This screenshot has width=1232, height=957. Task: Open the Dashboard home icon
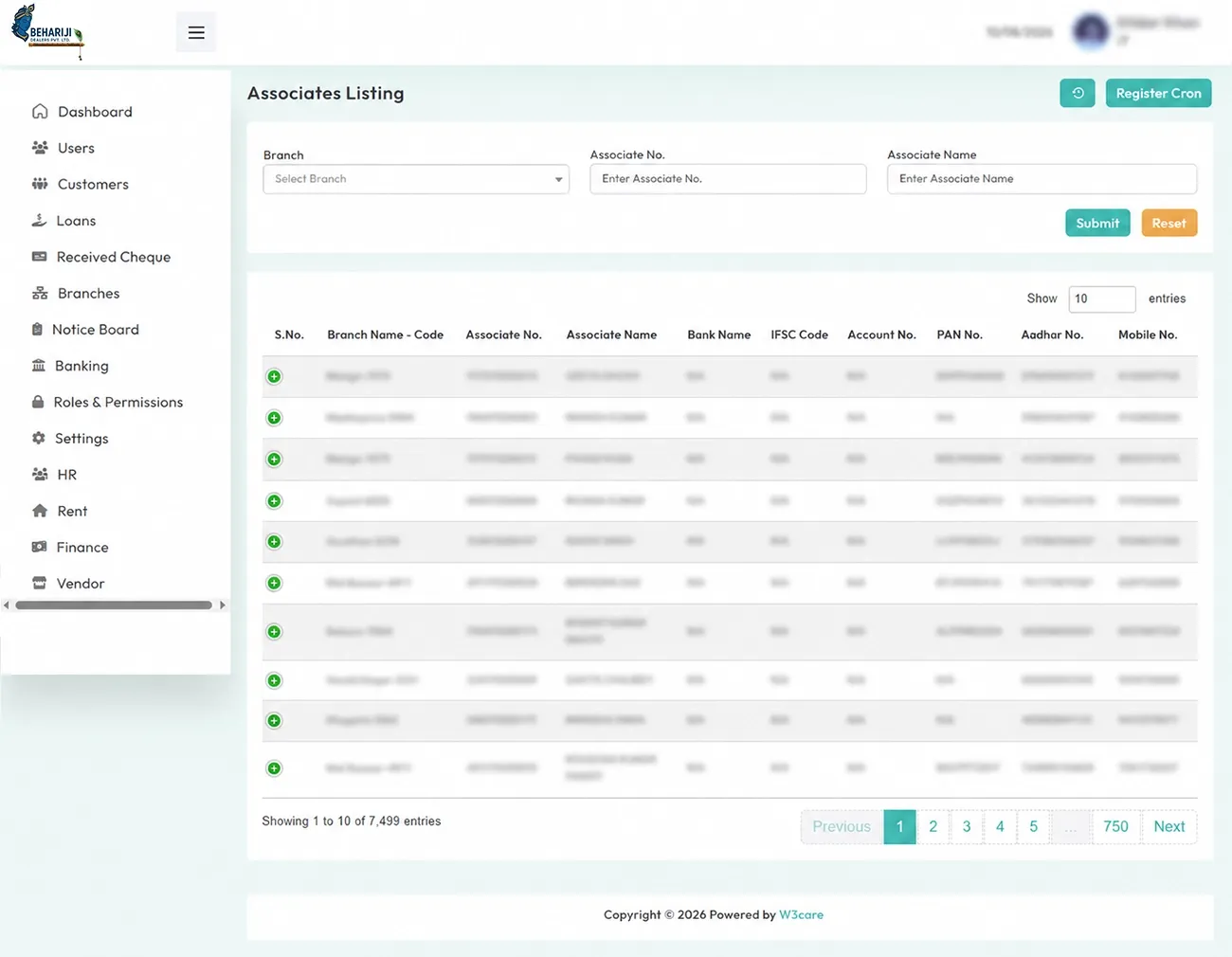click(x=40, y=112)
